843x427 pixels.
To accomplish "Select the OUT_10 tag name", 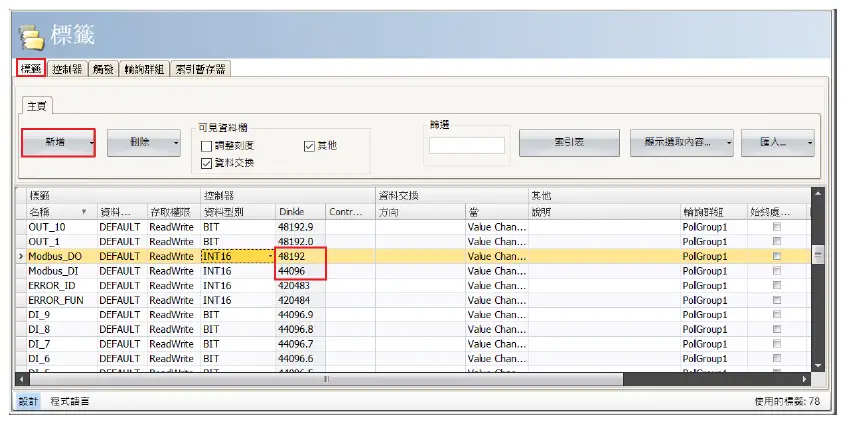I will coord(47,227).
